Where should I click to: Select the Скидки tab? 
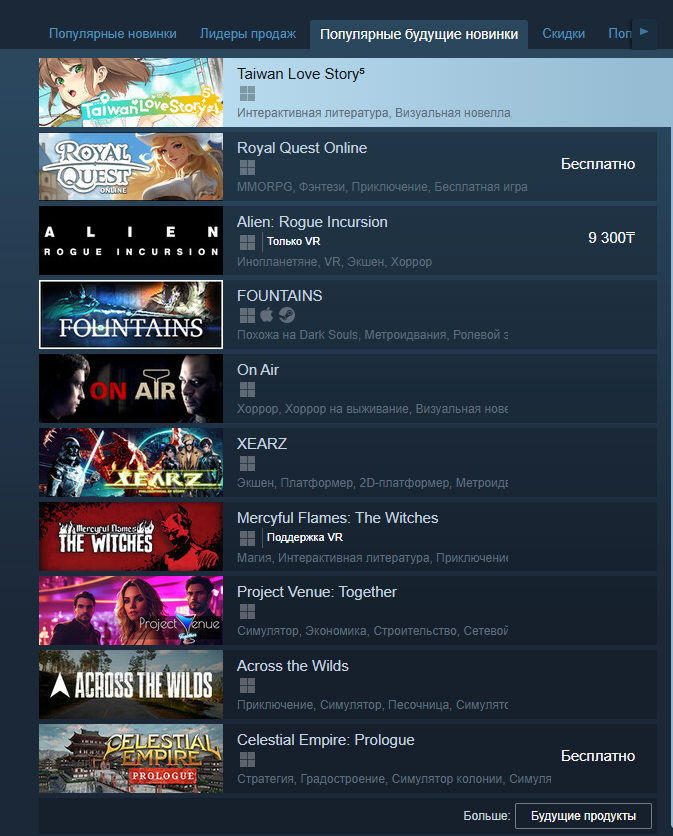click(563, 34)
